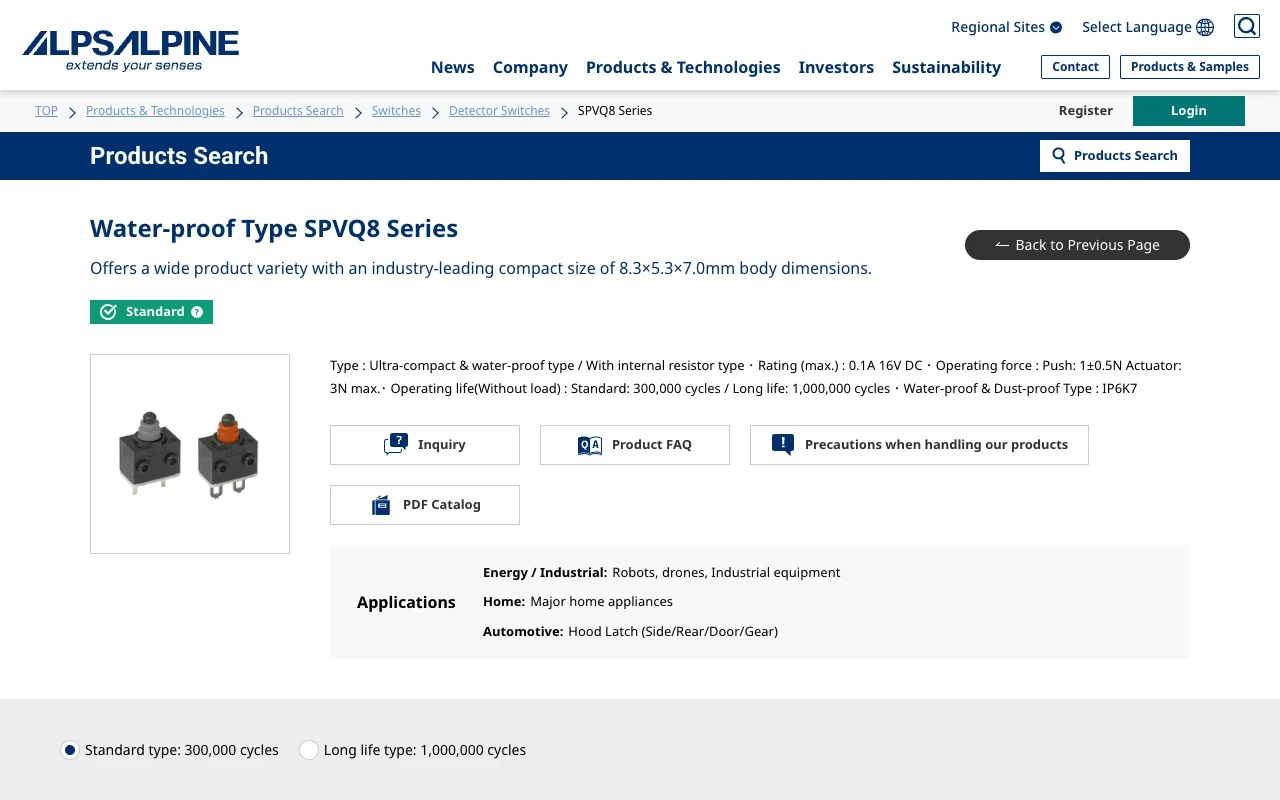The height and width of the screenshot is (800, 1280).
Task: Click the 'Robots, drones, Industrial equipment' text
Action: click(726, 573)
